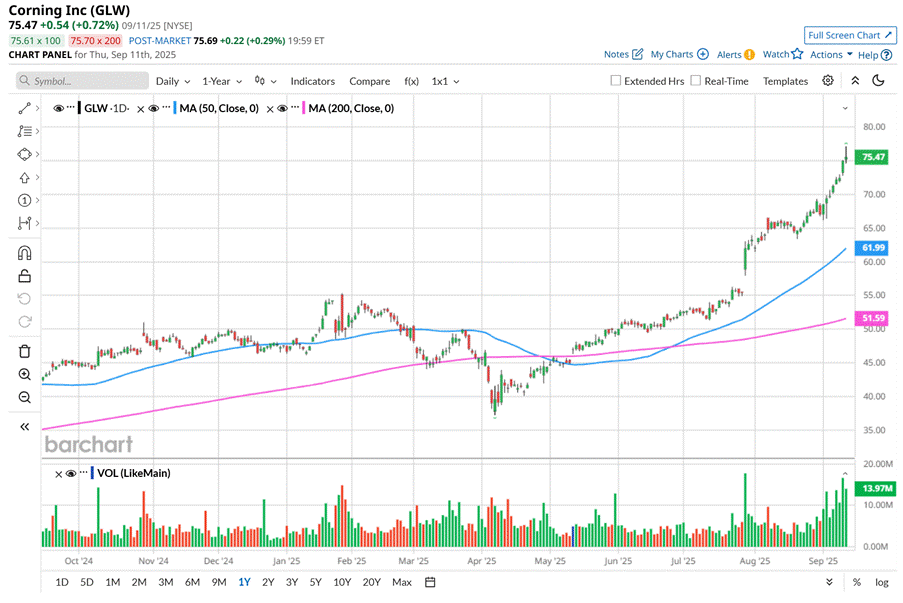Image resolution: width=903 pixels, height=603 pixels.
Task: Open the 1x1 layout dropdown
Action: click(x=445, y=81)
